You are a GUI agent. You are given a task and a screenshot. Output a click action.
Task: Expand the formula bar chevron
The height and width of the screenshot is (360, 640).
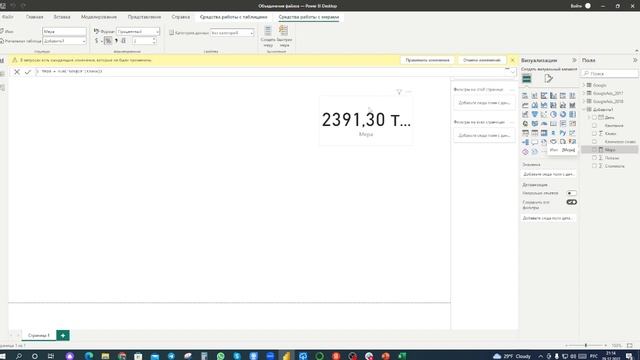point(513,72)
